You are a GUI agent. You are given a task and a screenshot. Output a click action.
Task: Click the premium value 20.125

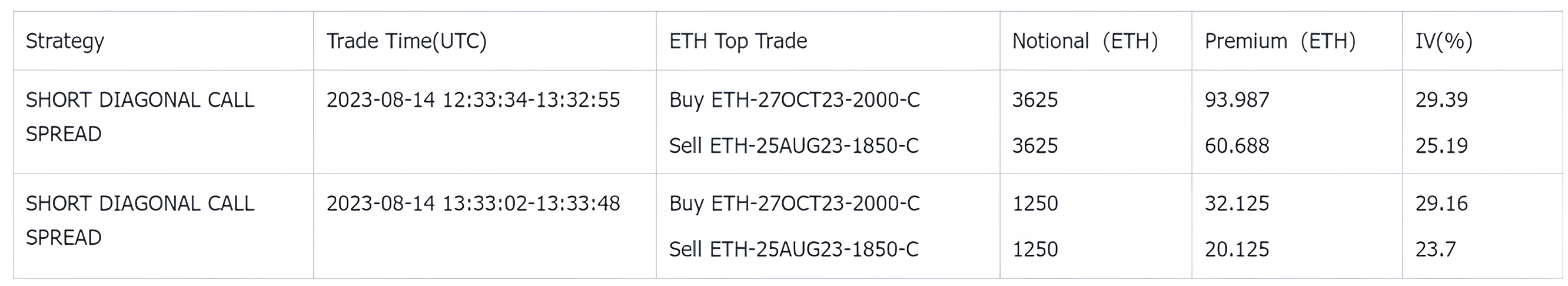(x=1237, y=249)
